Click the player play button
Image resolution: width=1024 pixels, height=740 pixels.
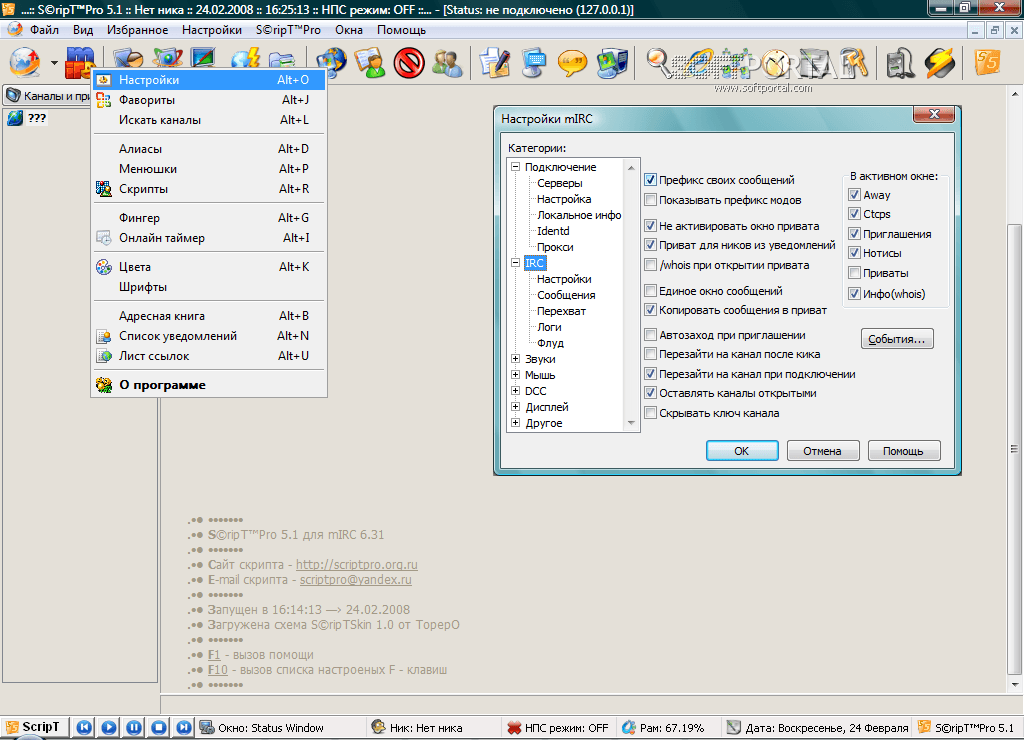pyautogui.click(x=109, y=727)
